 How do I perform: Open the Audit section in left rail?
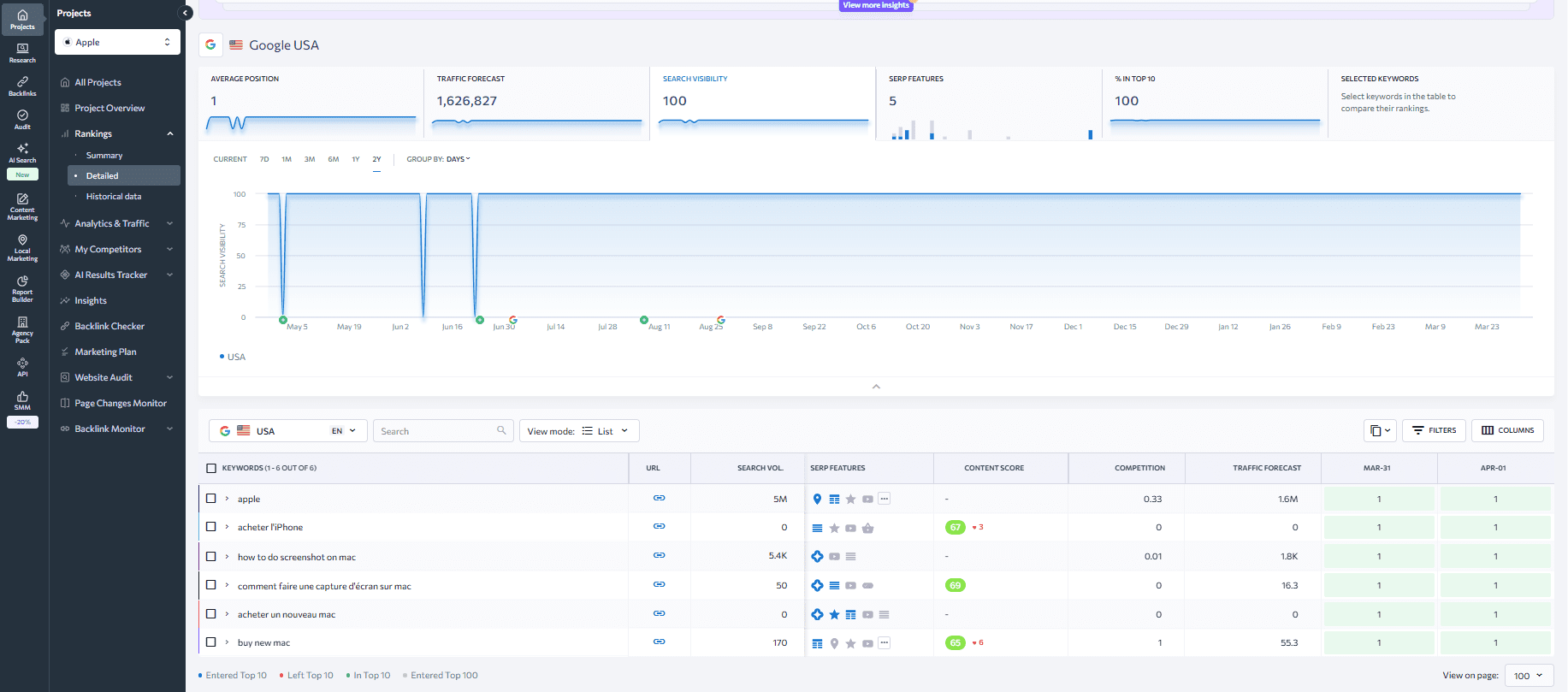(x=22, y=119)
